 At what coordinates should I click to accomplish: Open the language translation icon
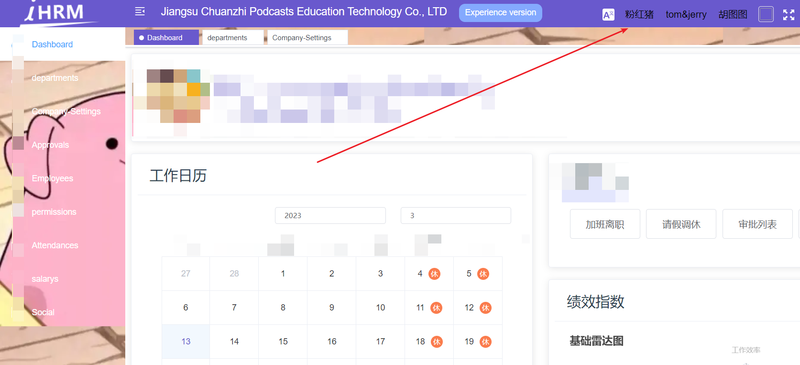tap(608, 15)
